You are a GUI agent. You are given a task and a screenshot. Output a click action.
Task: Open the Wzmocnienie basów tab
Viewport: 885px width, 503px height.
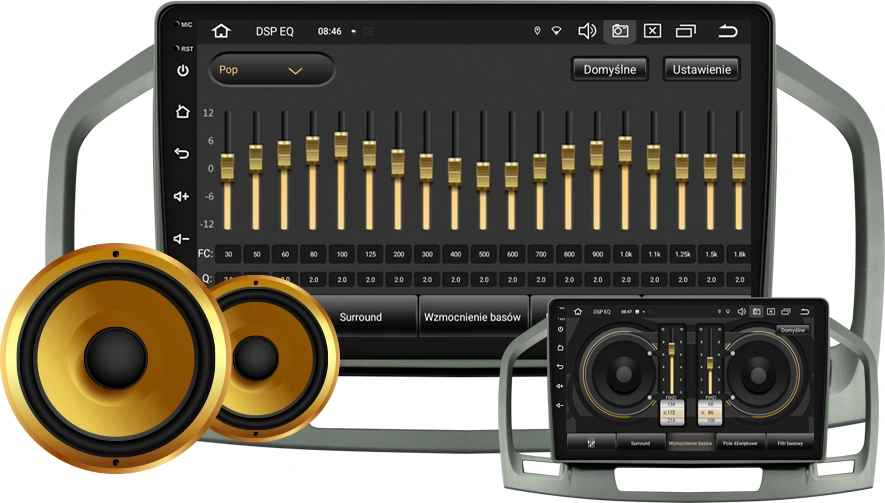pyautogui.click(x=472, y=317)
